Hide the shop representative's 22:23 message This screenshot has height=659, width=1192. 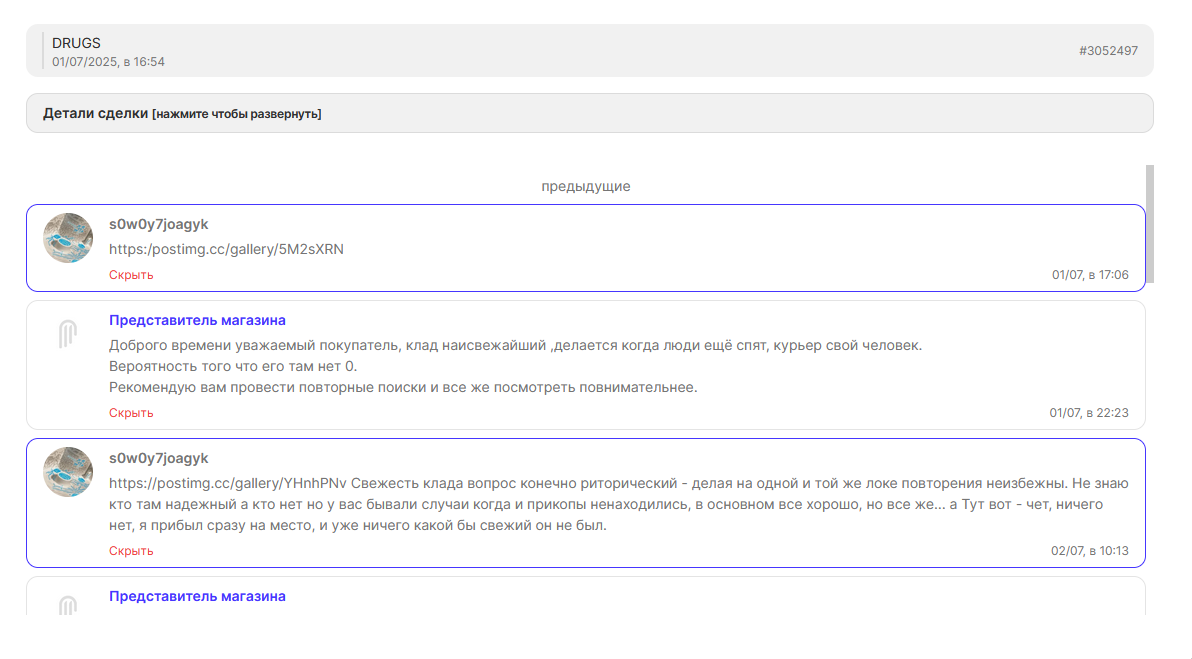[131, 413]
